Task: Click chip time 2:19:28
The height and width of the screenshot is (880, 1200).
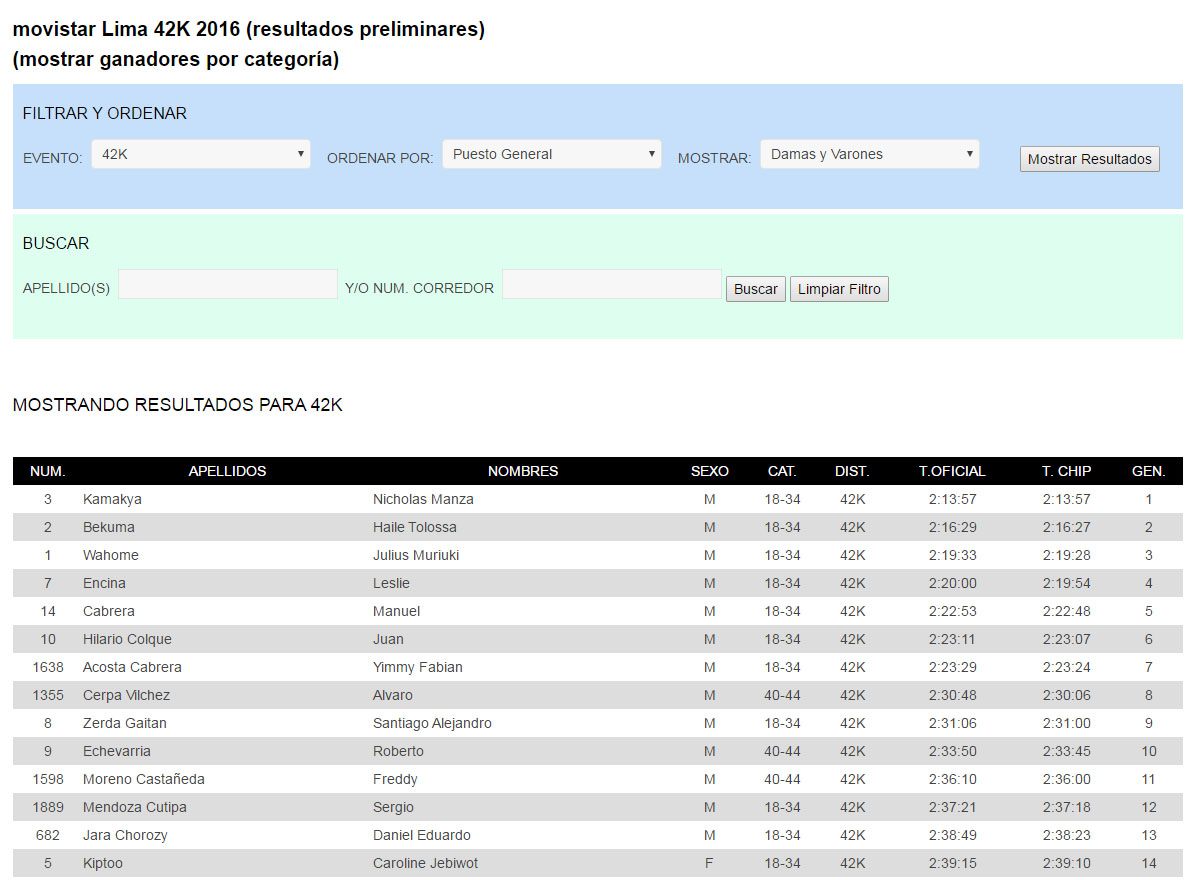Action: click(1066, 555)
